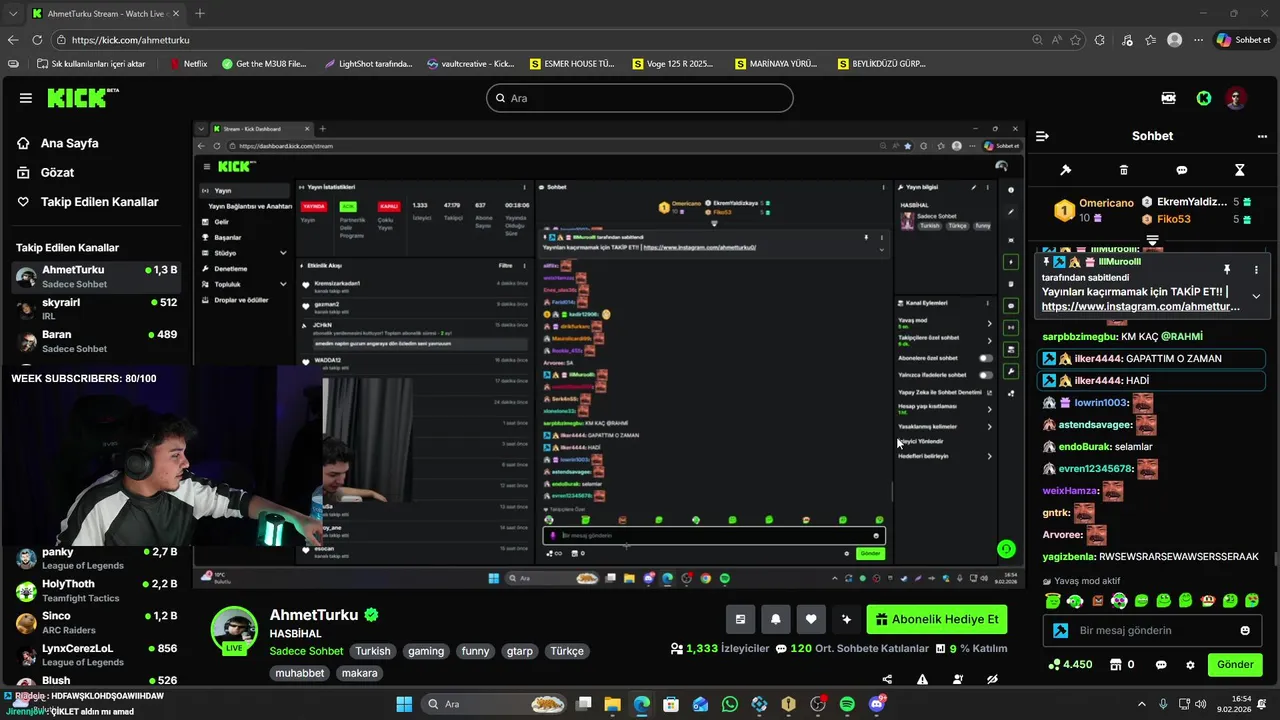Open the Sinco ARC Raiders channel
The width and height of the screenshot is (1280, 720).
tap(96, 623)
